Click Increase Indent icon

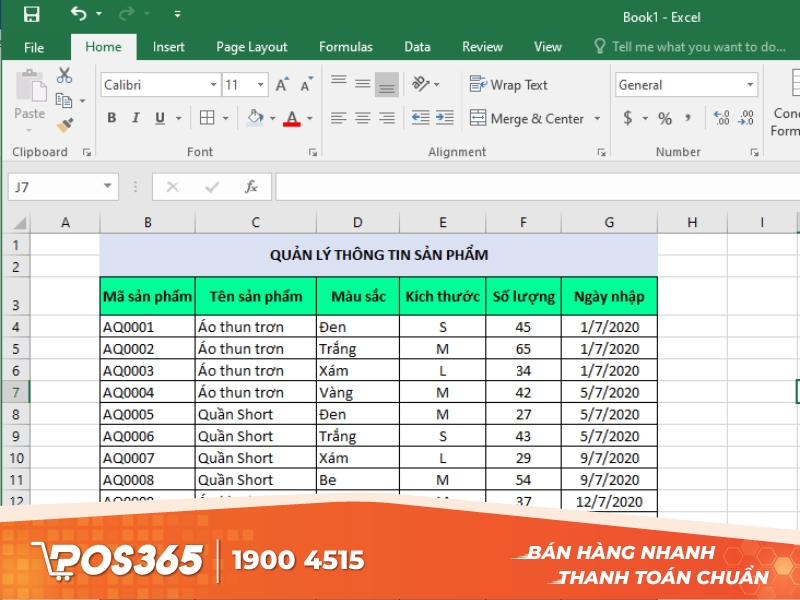445,118
